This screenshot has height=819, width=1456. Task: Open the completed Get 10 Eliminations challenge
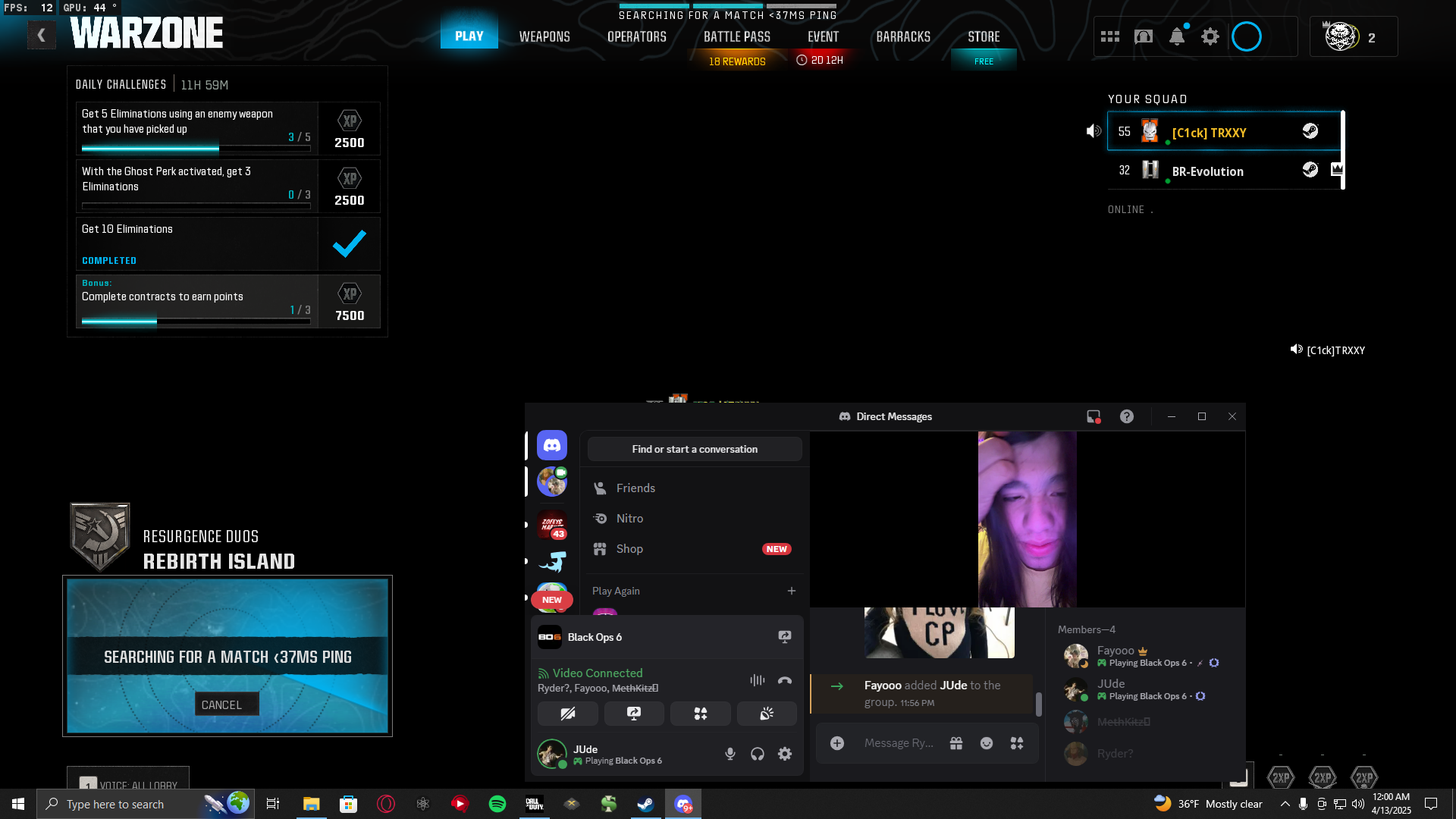[x=228, y=243]
